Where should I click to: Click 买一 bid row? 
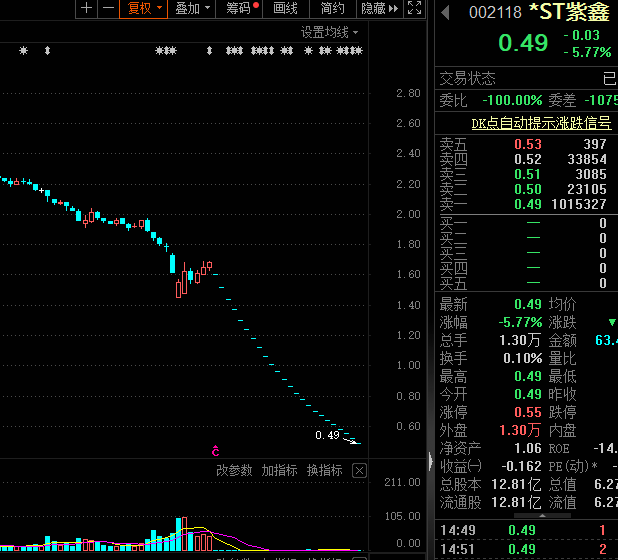(526, 223)
